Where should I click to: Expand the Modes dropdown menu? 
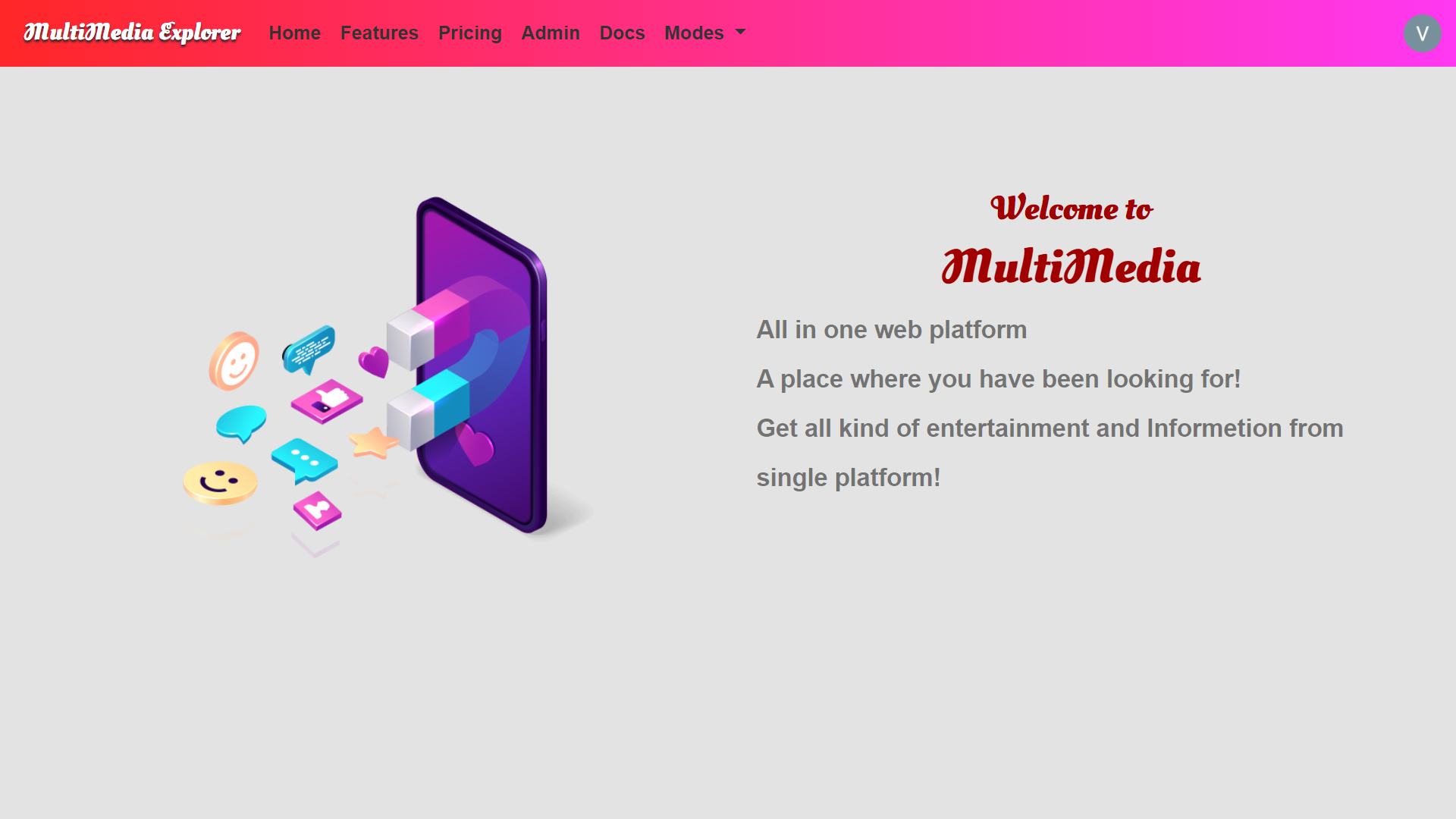(x=704, y=33)
